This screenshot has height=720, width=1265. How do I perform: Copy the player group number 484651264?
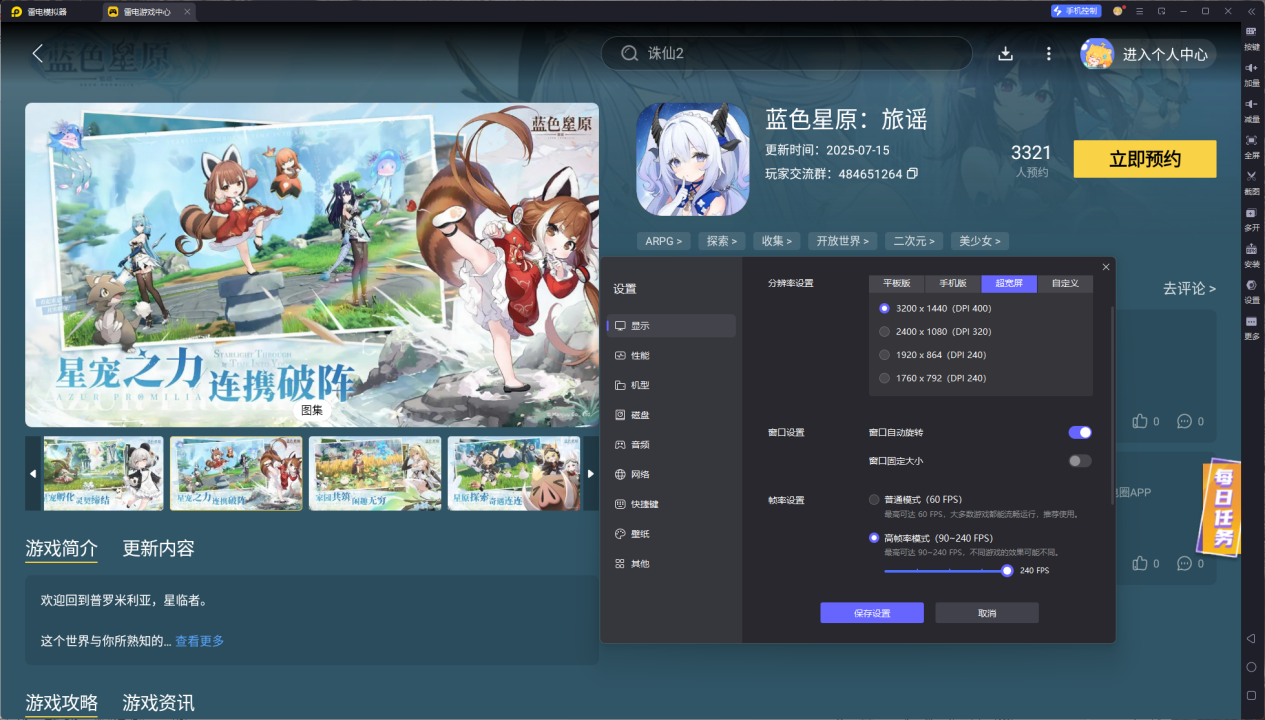912,174
